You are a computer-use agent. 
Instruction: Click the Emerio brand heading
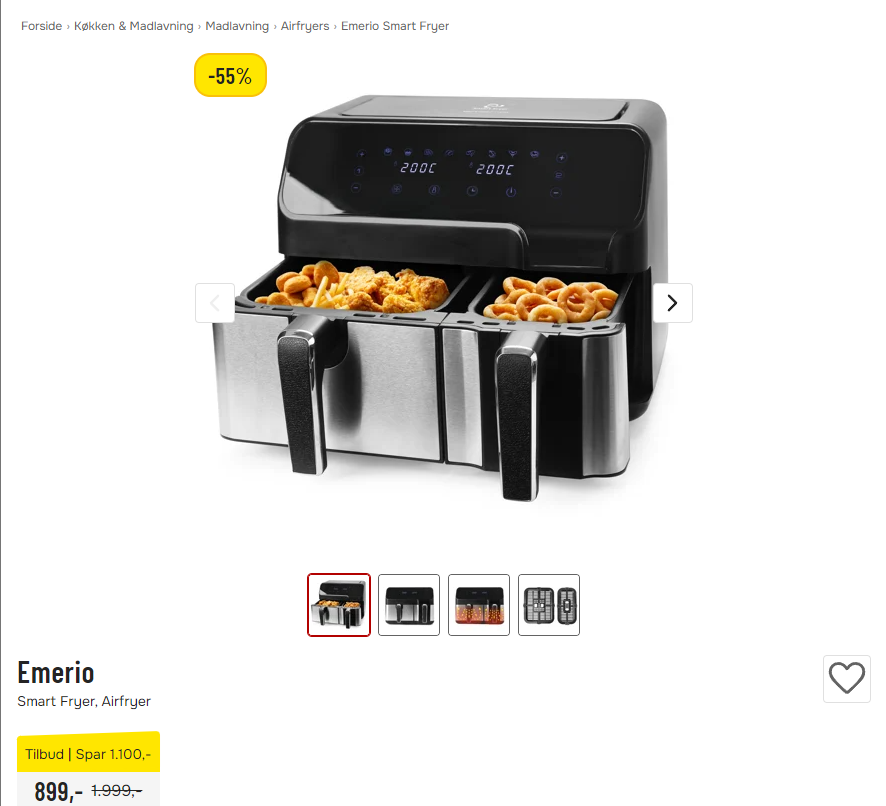pos(55,673)
